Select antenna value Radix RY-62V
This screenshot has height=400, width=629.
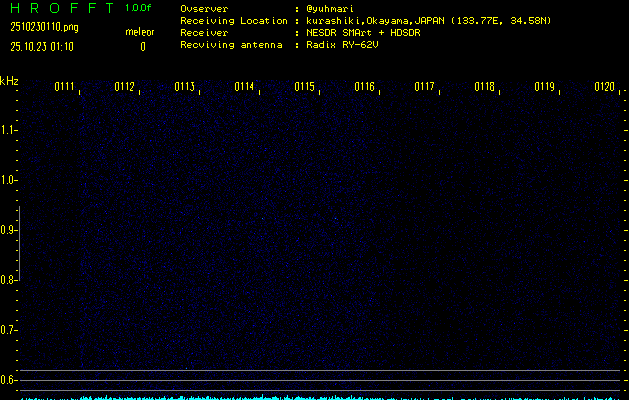(342, 45)
